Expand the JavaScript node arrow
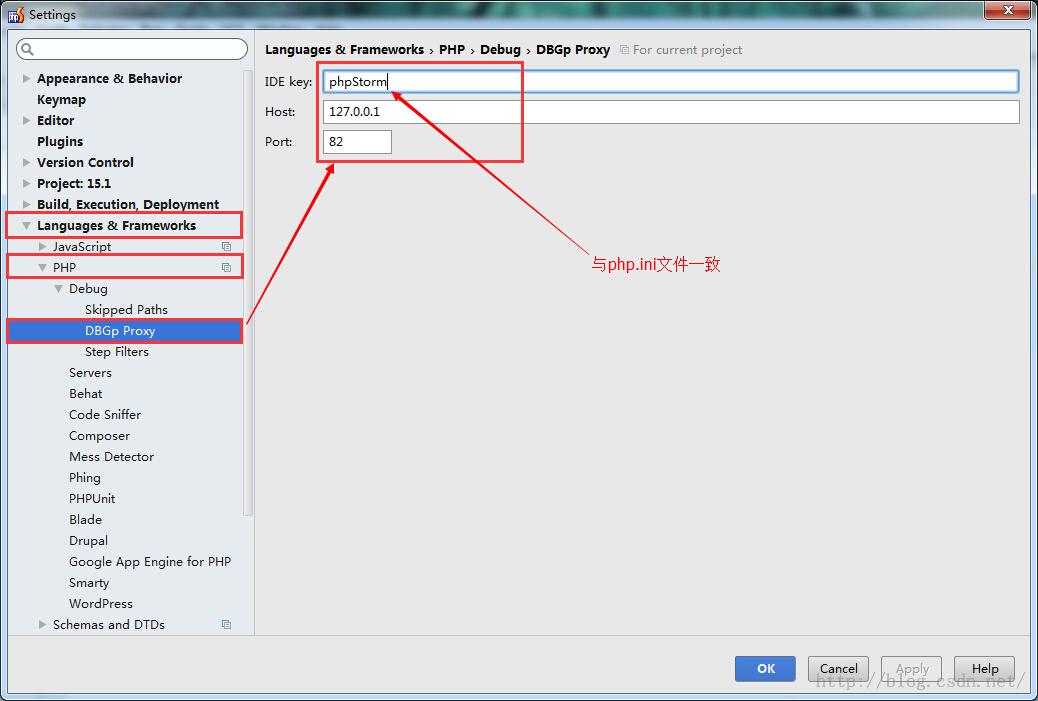 coord(42,246)
